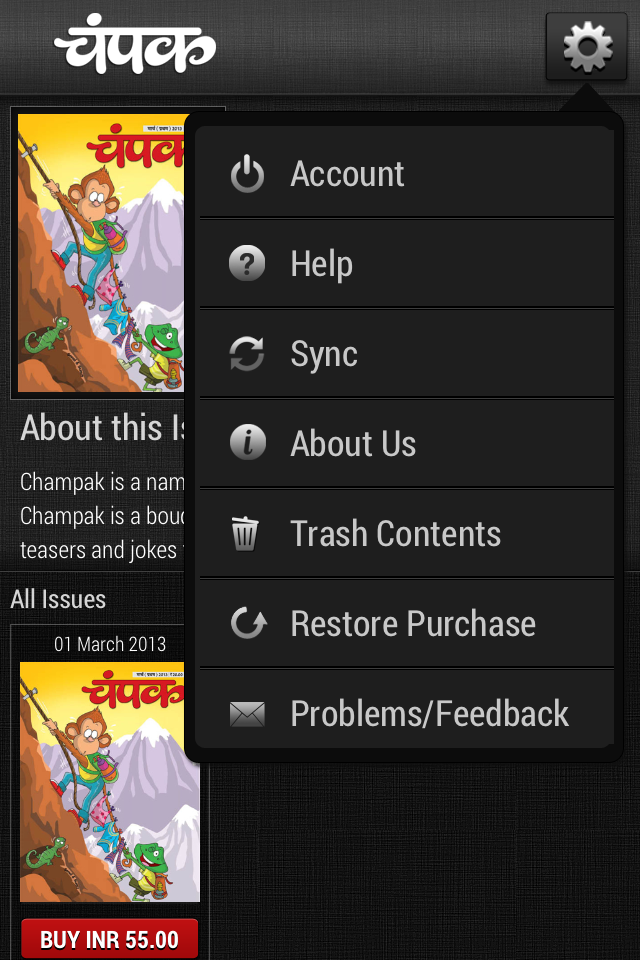This screenshot has width=640, height=960.
Task: Click the Restore Purchase arrow icon
Action: point(249,623)
